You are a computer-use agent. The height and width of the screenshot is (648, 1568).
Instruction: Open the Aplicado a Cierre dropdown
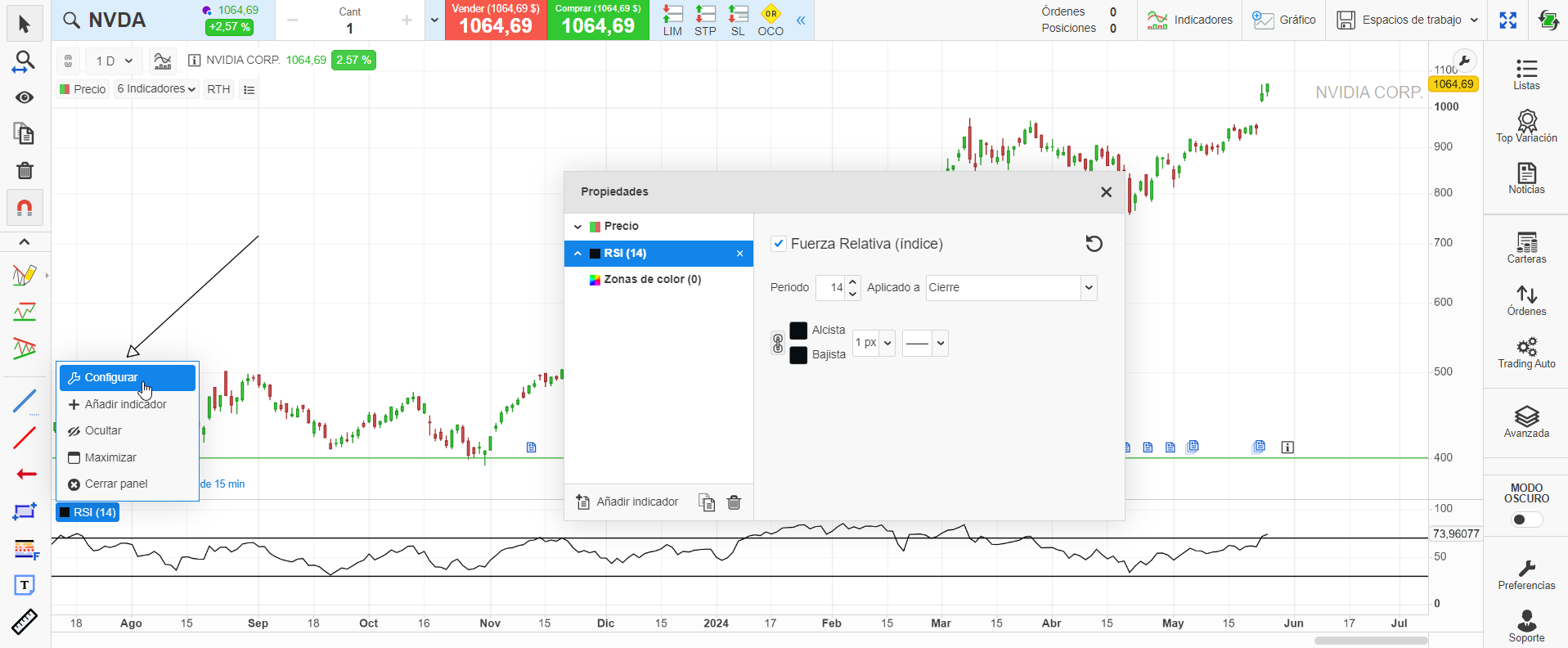click(x=1011, y=288)
